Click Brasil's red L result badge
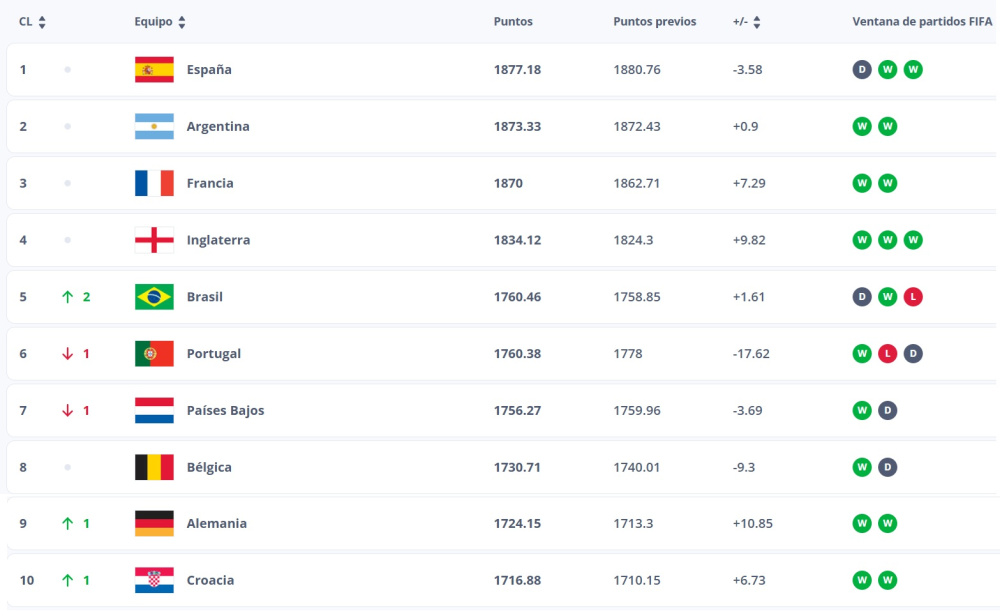1000x616 pixels. point(913,297)
